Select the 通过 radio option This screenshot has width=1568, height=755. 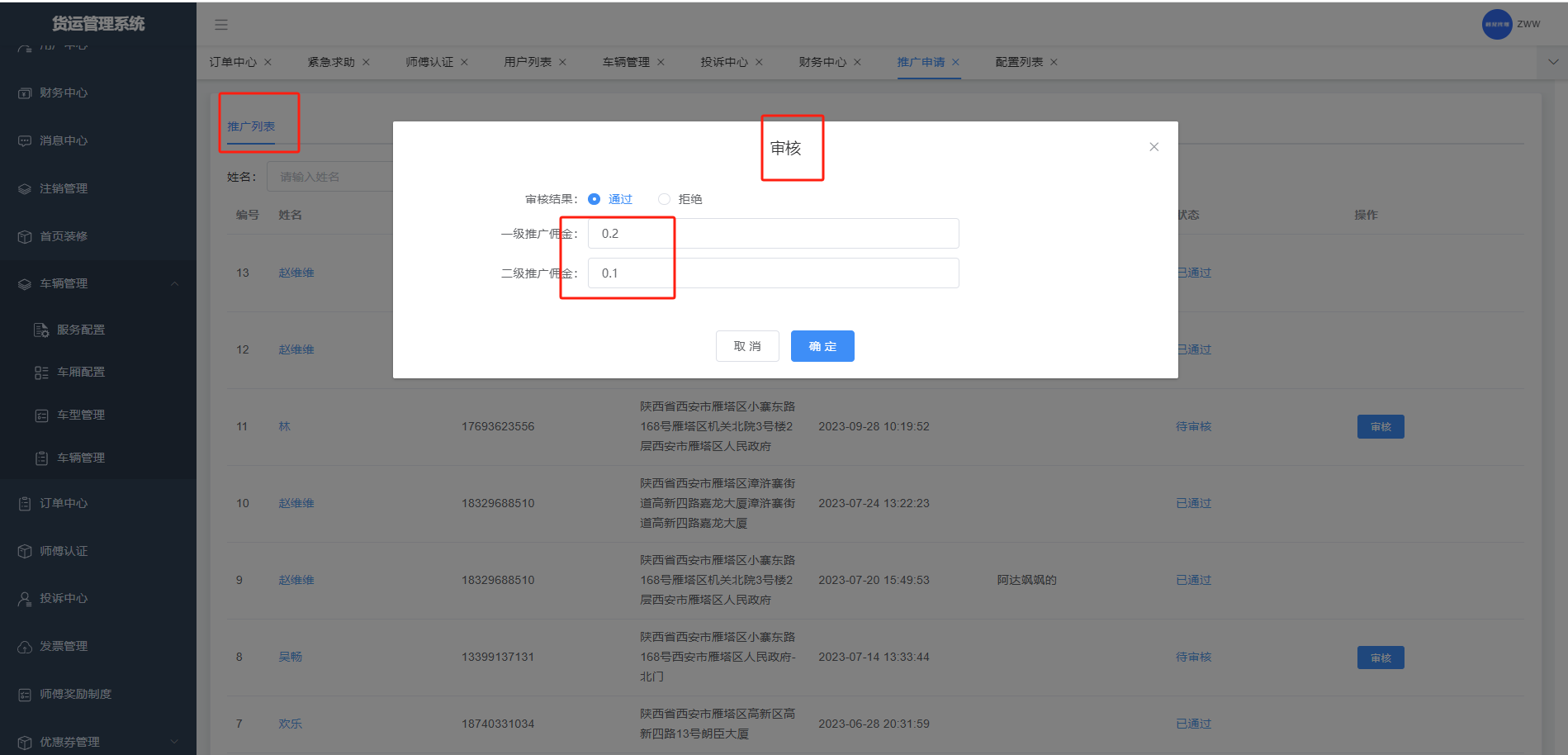point(594,199)
